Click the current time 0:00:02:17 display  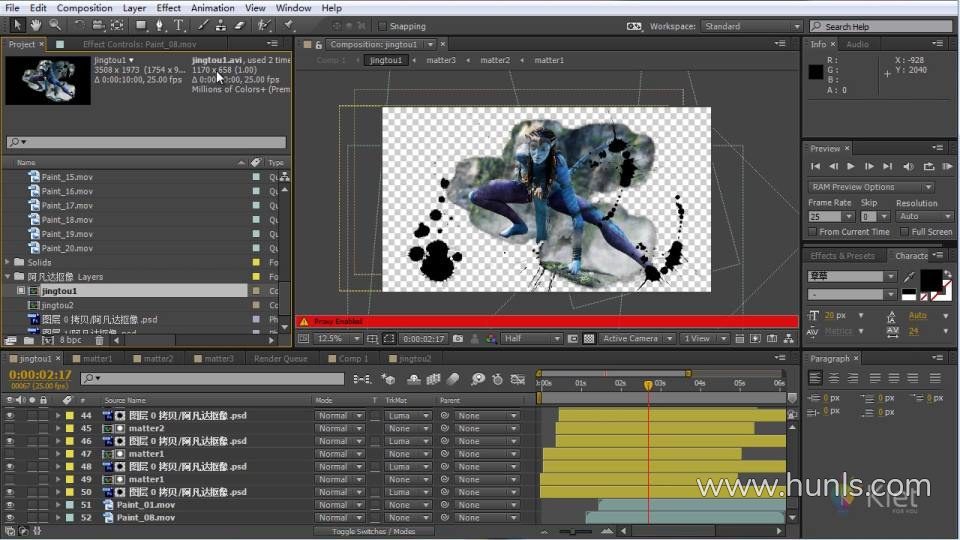click(x=40, y=374)
